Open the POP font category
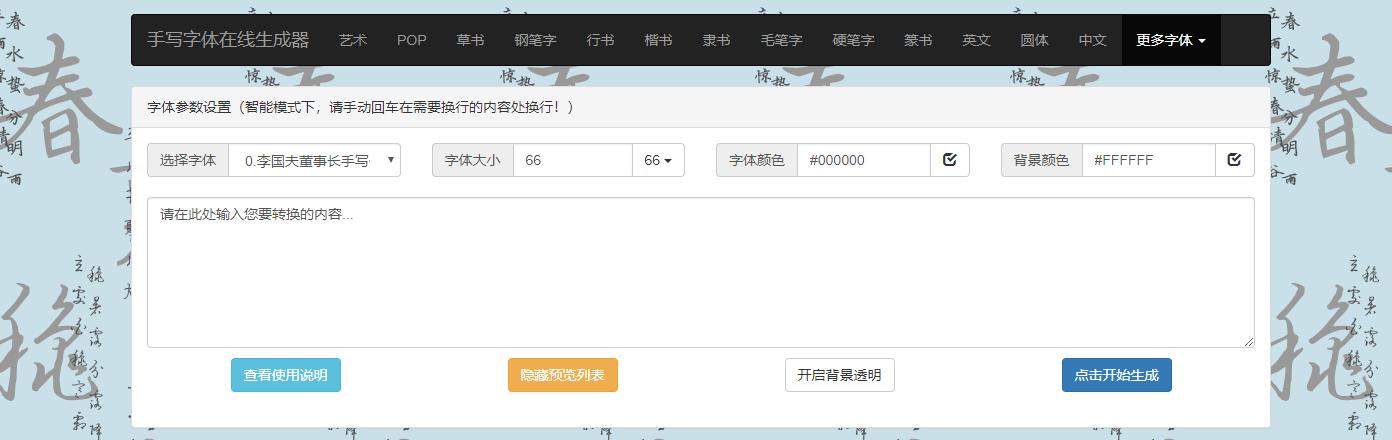This screenshot has height=440, width=1392. [411, 40]
